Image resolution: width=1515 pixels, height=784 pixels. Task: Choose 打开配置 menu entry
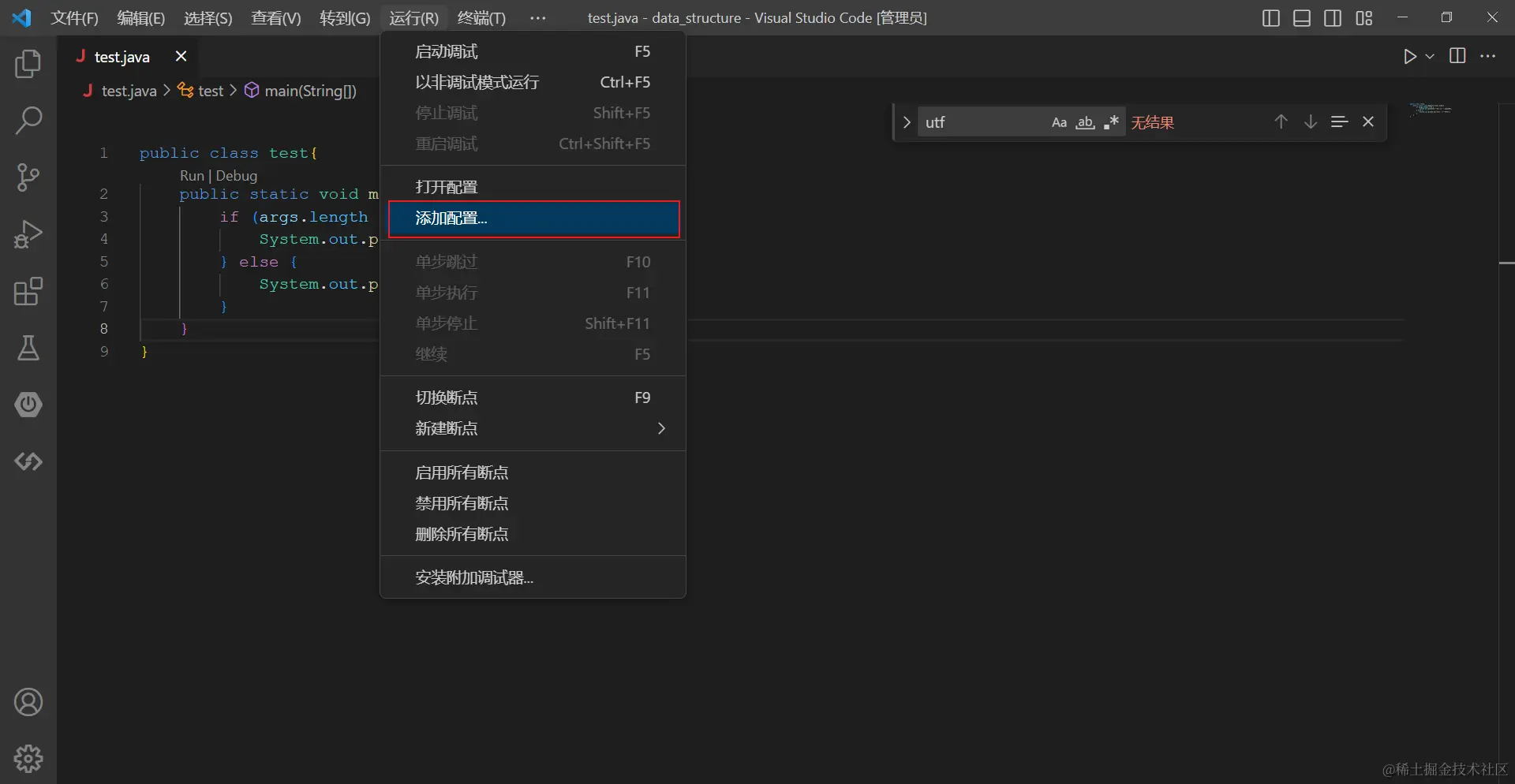click(533, 187)
